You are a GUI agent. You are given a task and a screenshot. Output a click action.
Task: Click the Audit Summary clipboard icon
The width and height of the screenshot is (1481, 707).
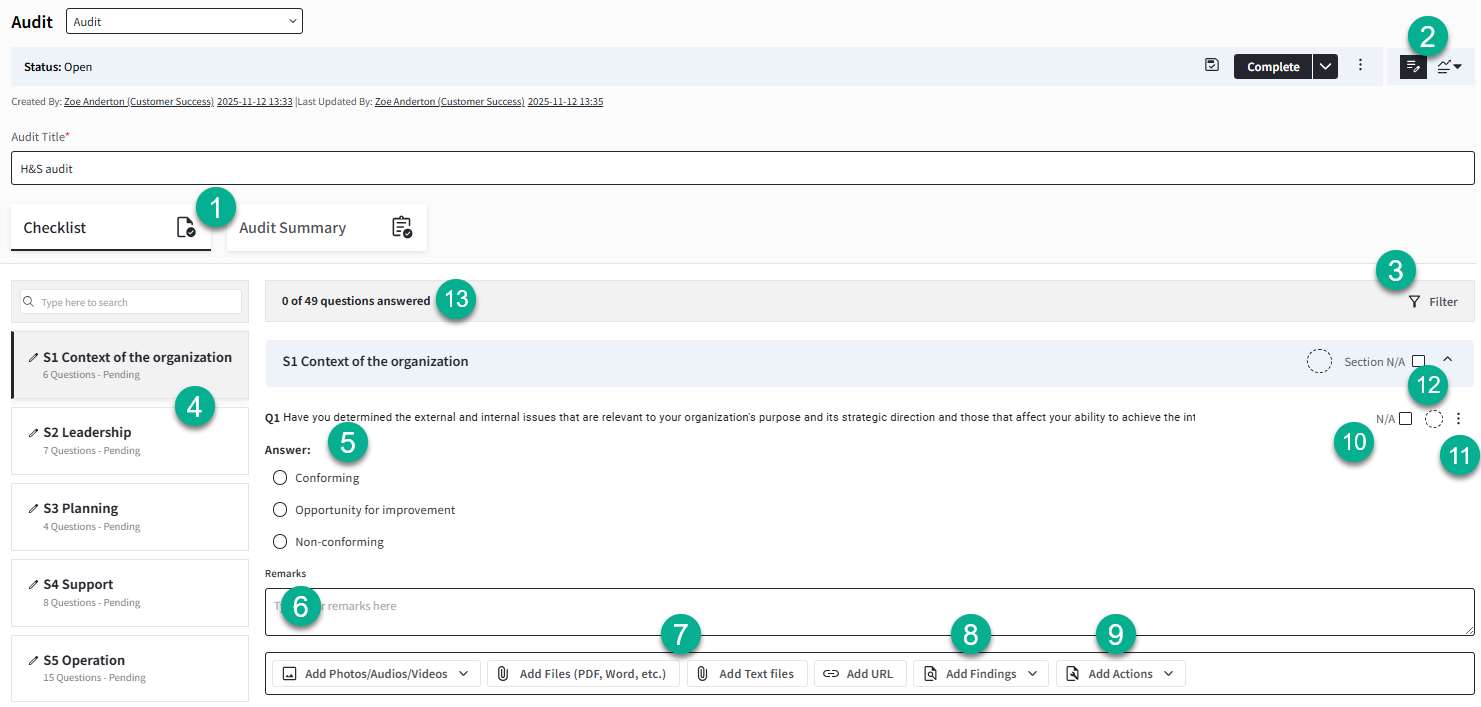coord(402,227)
